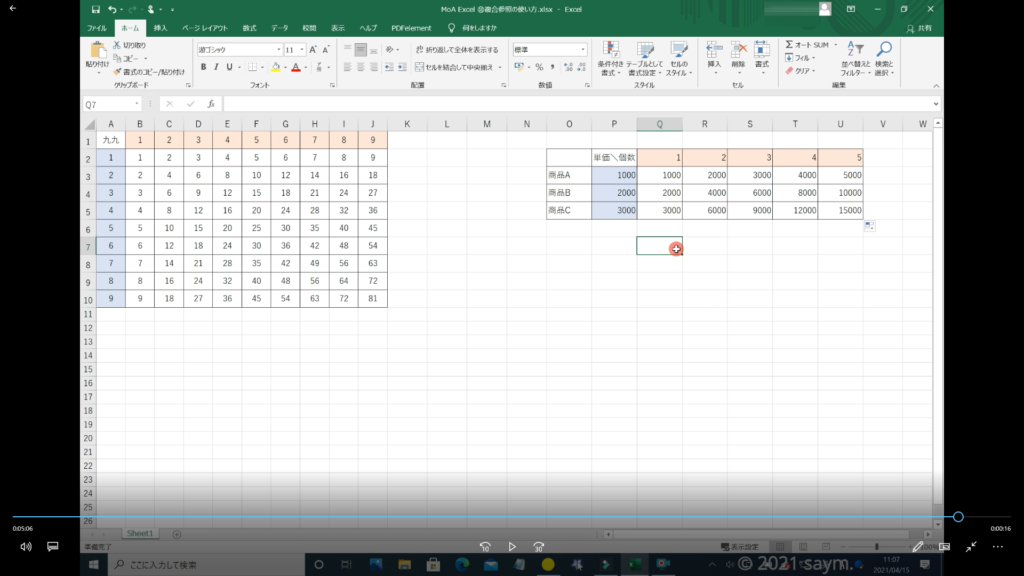Toggle Italic formatting
1024x576 pixels.
tap(216, 67)
